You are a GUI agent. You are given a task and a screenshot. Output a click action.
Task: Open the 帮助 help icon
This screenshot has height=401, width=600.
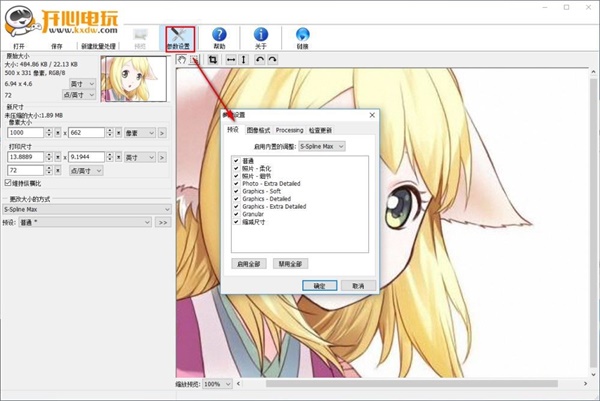219,38
